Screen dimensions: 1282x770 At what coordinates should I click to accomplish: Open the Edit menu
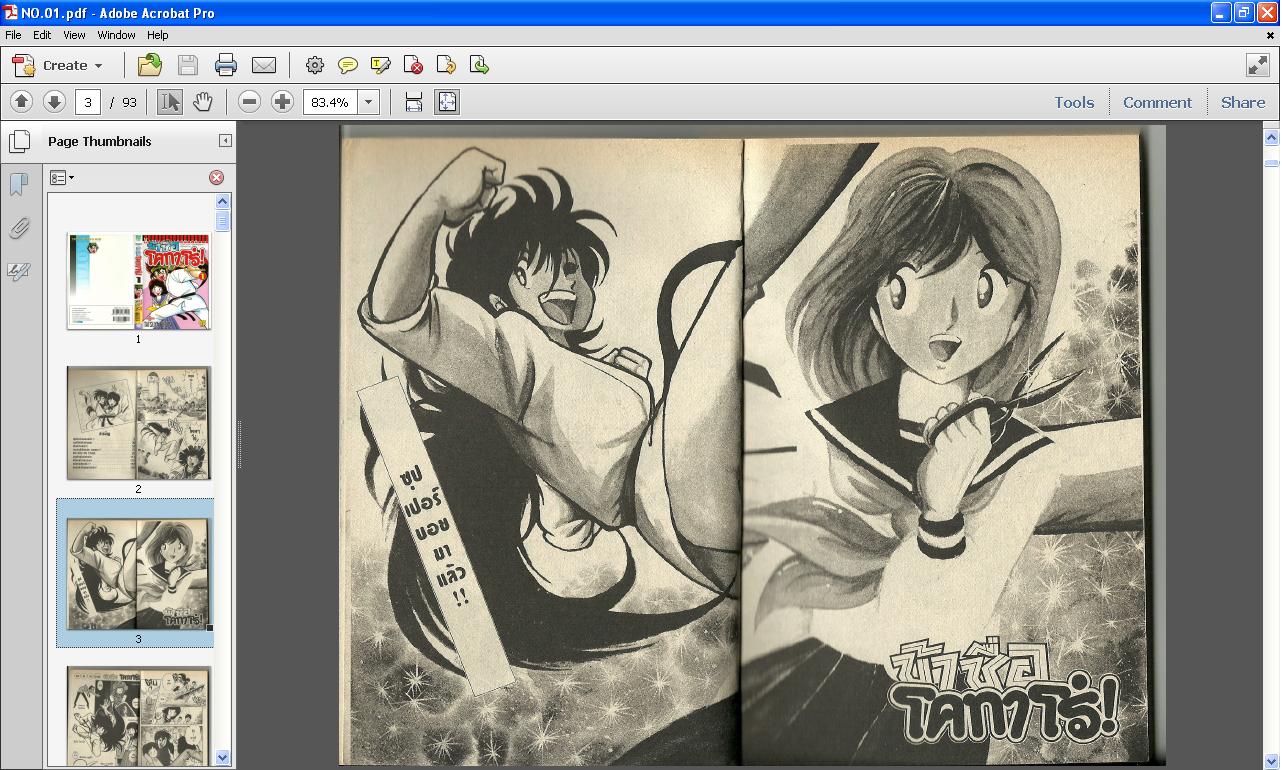[x=42, y=34]
